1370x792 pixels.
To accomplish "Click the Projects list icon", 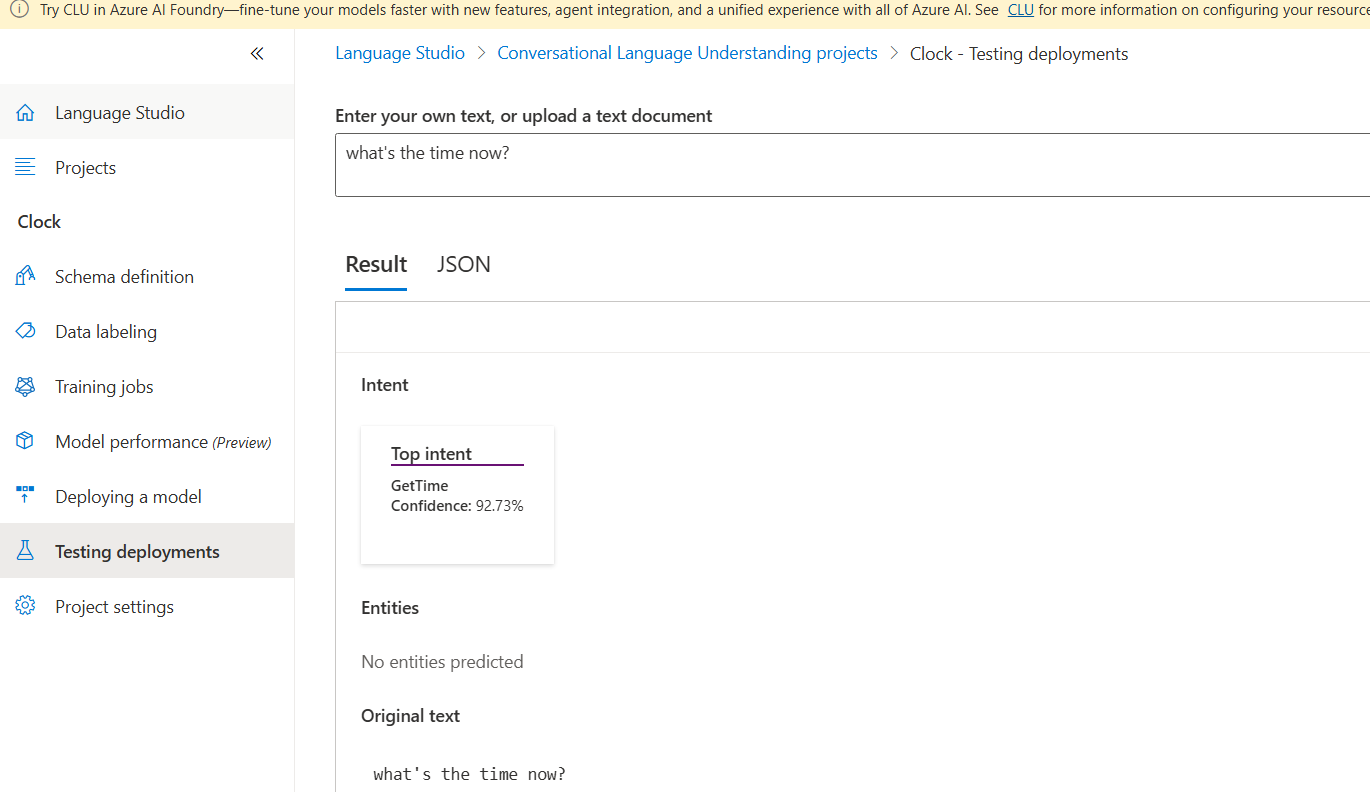I will (x=26, y=167).
